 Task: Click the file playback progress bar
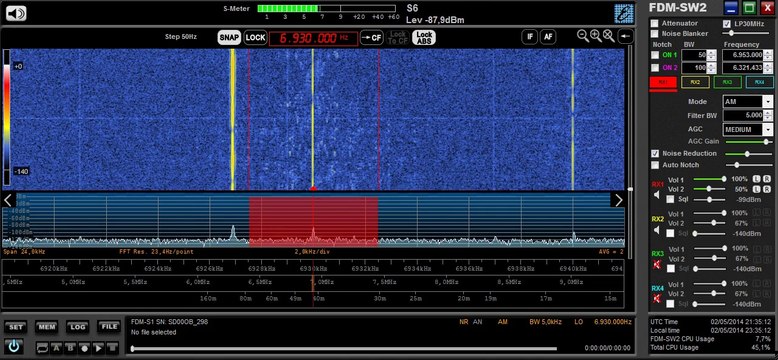point(343,349)
